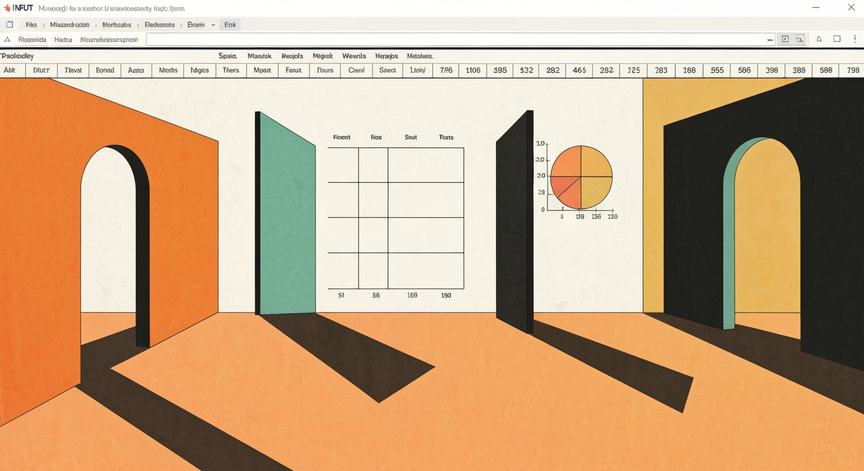This screenshot has height=471, width=864.
Task: Click the Farut column header cell
Action: [x=294, y=70]
